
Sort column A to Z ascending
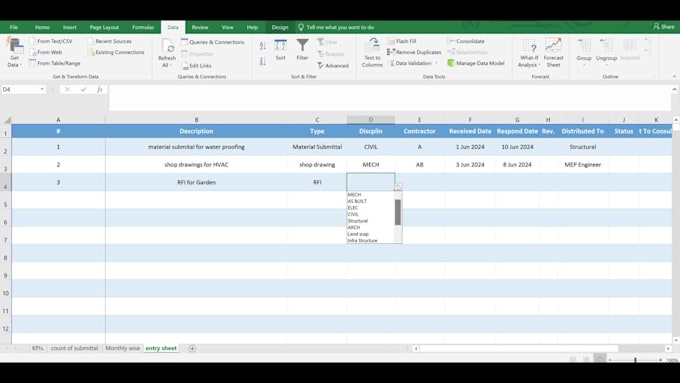click(262, 46)
